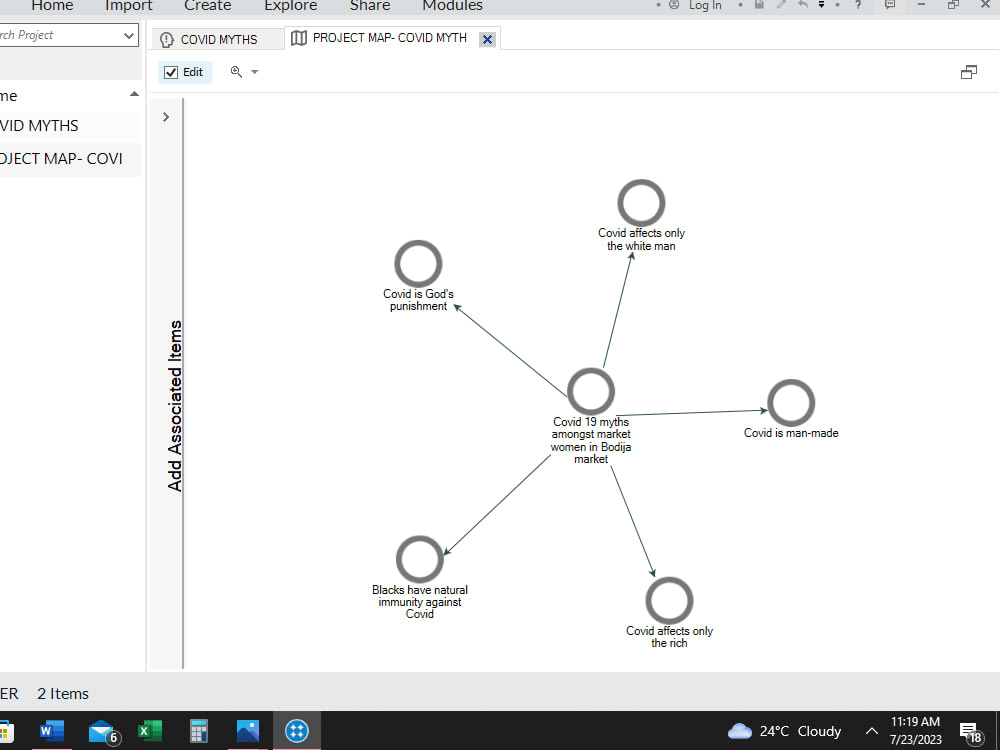This screenshot has height=750, width=1000.
Task: Click the user account icon beside Log In
Action: point(674,5)
